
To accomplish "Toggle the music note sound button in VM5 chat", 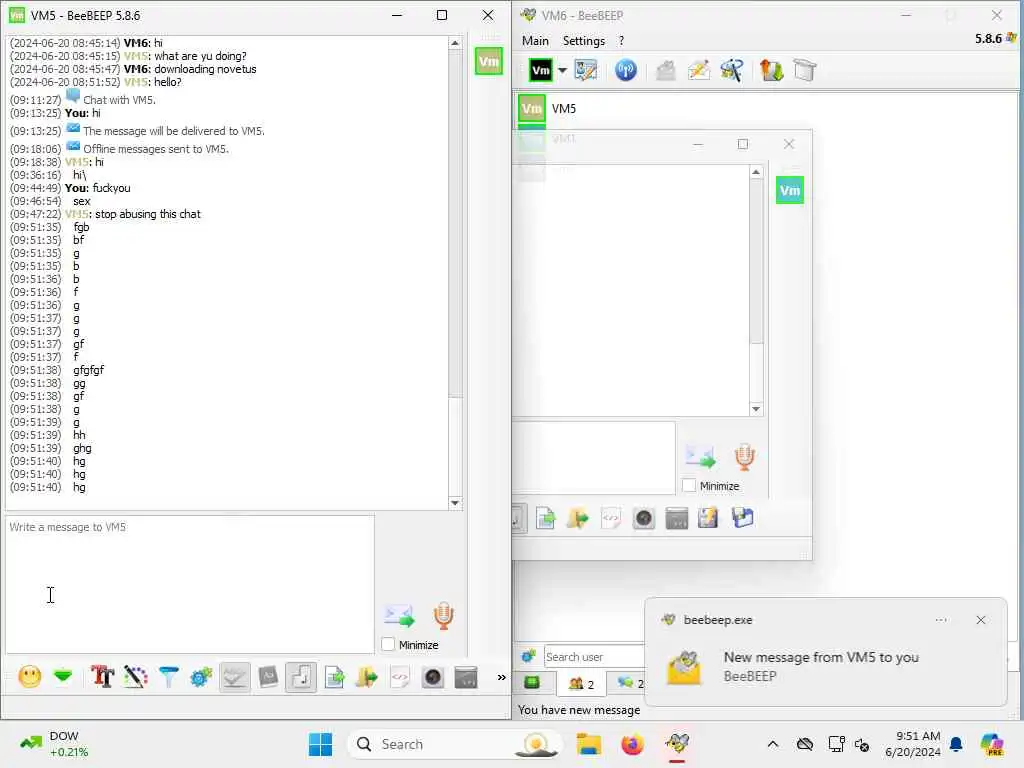I will [x=301, y=677].
